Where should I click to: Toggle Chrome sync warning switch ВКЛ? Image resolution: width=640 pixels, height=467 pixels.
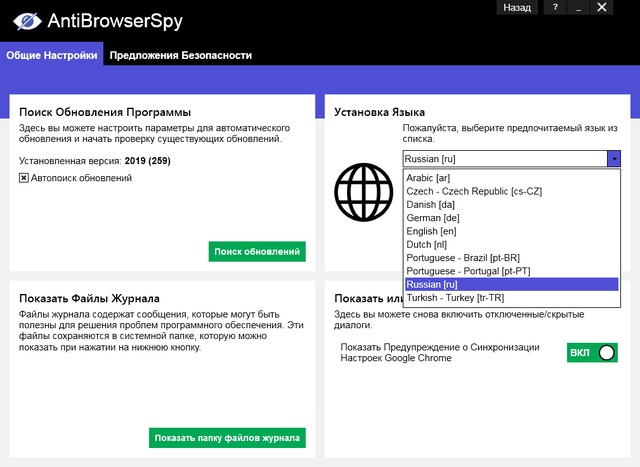(x=592, y=353)
